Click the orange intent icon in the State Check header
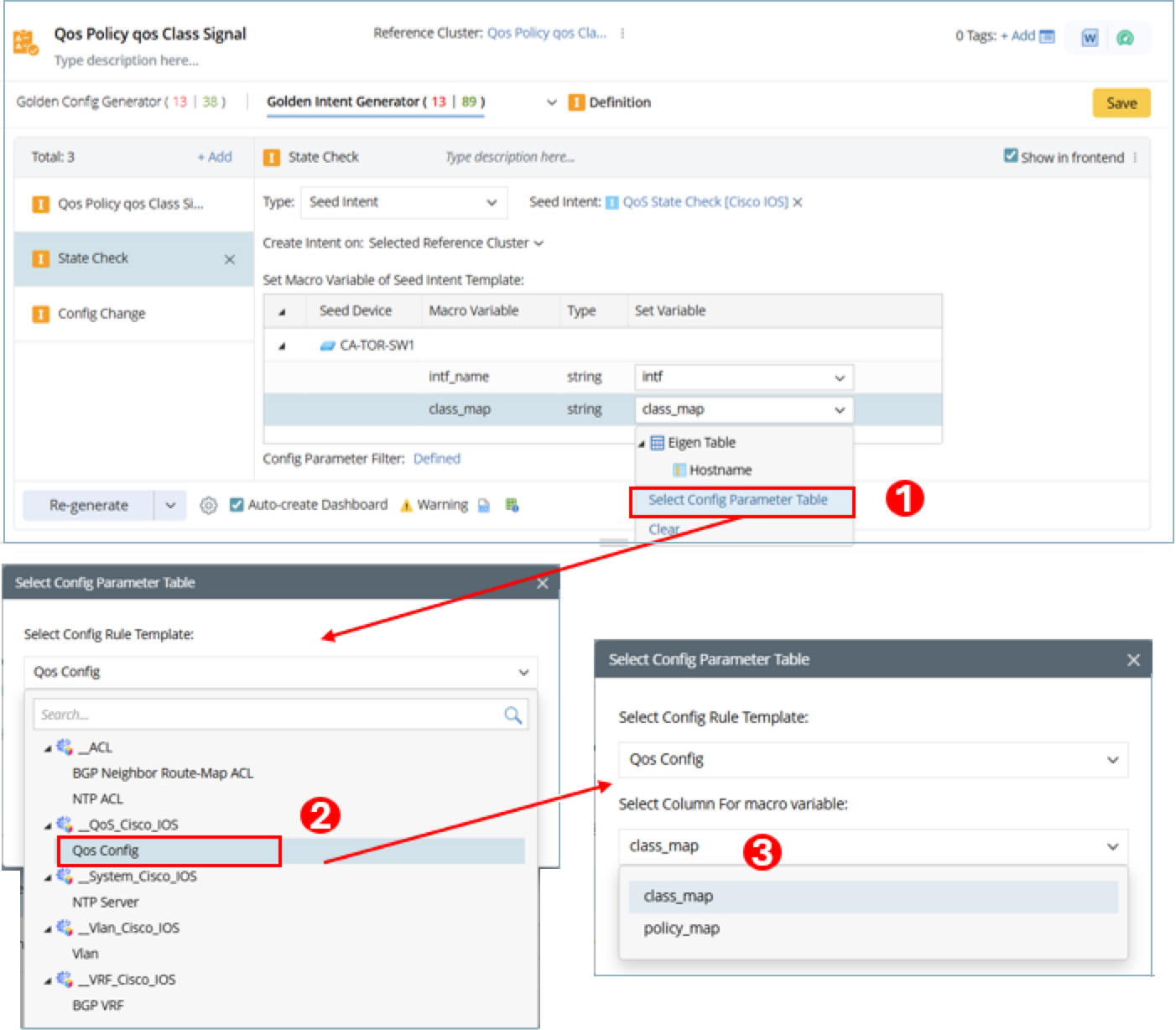Image resolution: width=1176 pixels, height=1030 pixels. click(272, 158)
